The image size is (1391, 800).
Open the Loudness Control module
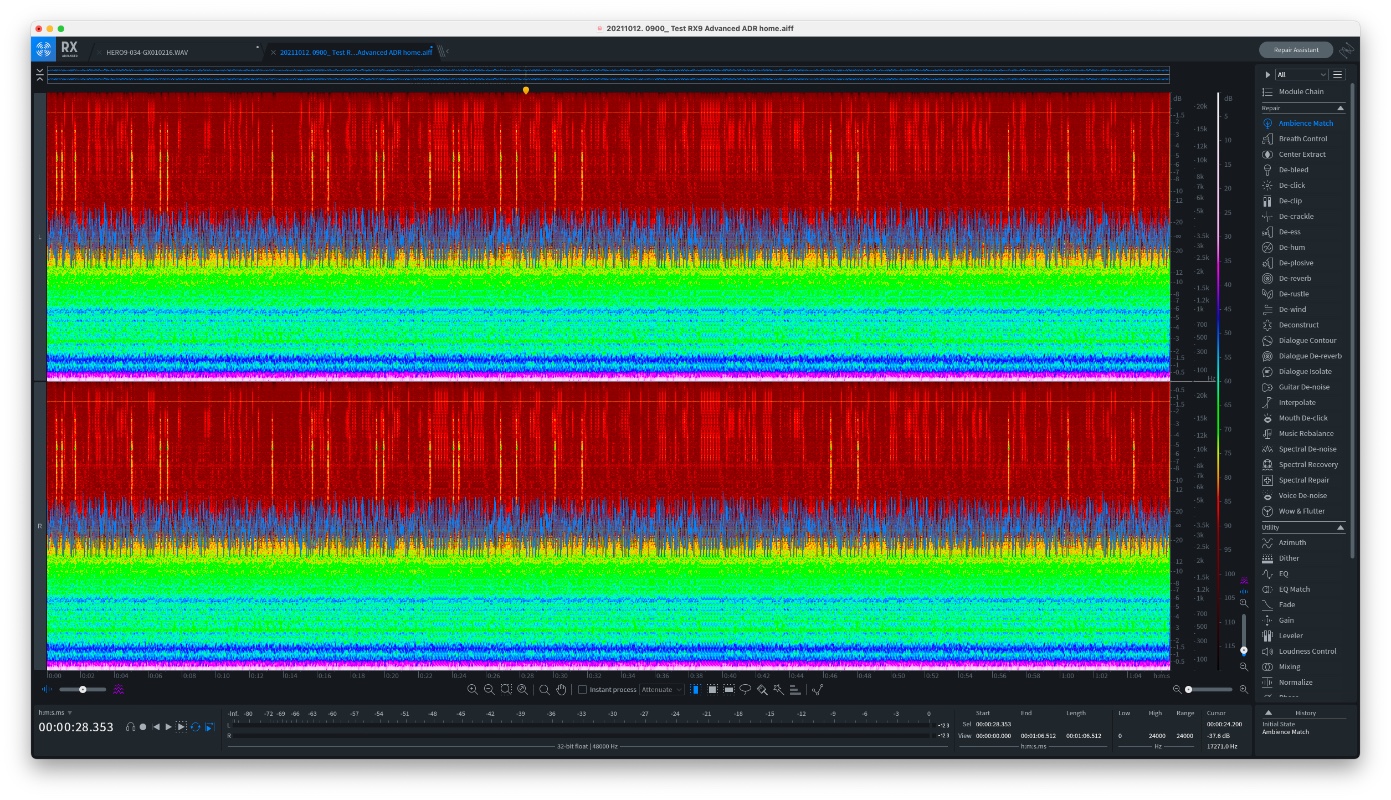tap(1307, 651)
